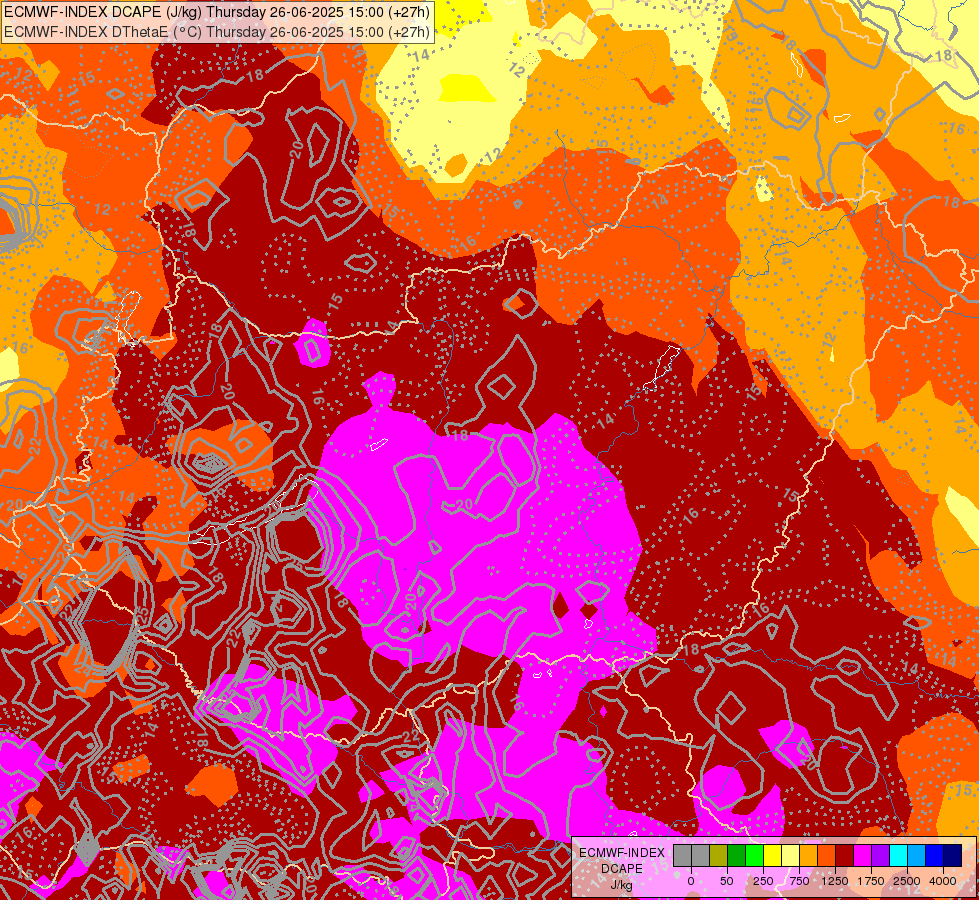
Task: Click the legend tick value 750
Action: pos(799,881)
